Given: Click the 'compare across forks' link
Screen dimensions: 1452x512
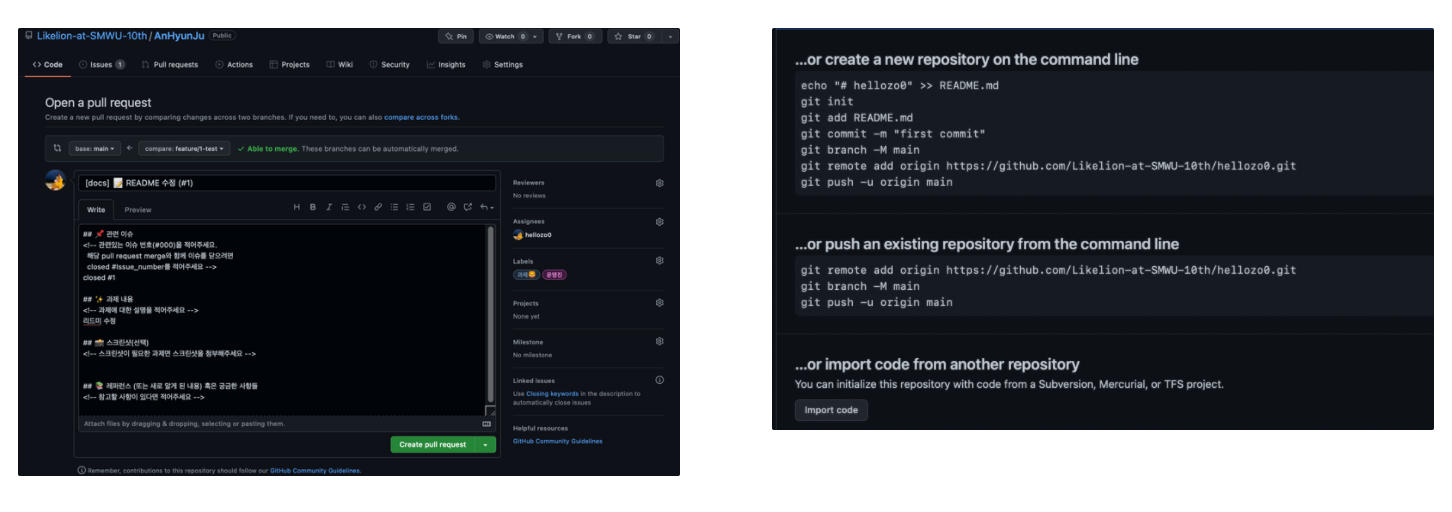Looking at the screenshot, I should click(x=421, y=117).
